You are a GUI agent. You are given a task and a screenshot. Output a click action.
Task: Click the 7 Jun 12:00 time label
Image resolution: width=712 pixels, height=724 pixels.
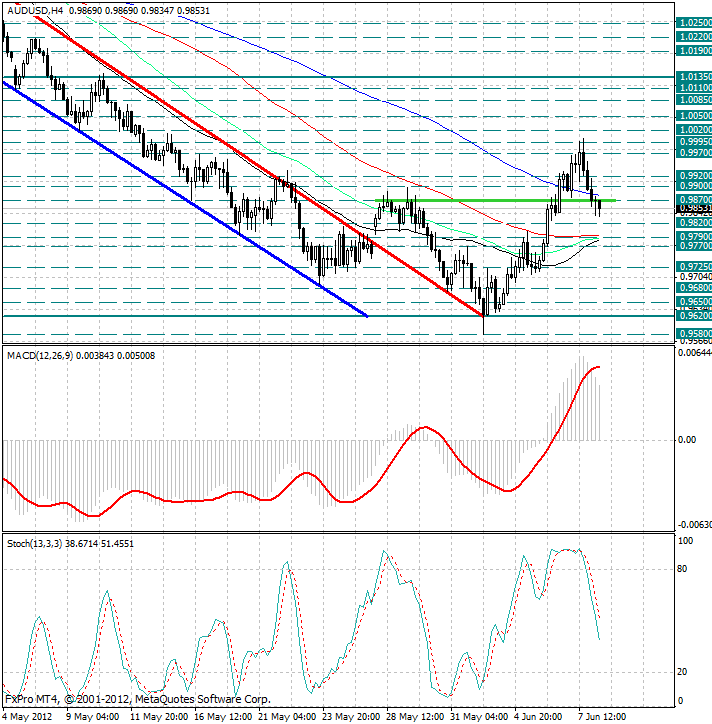point(603,717)
